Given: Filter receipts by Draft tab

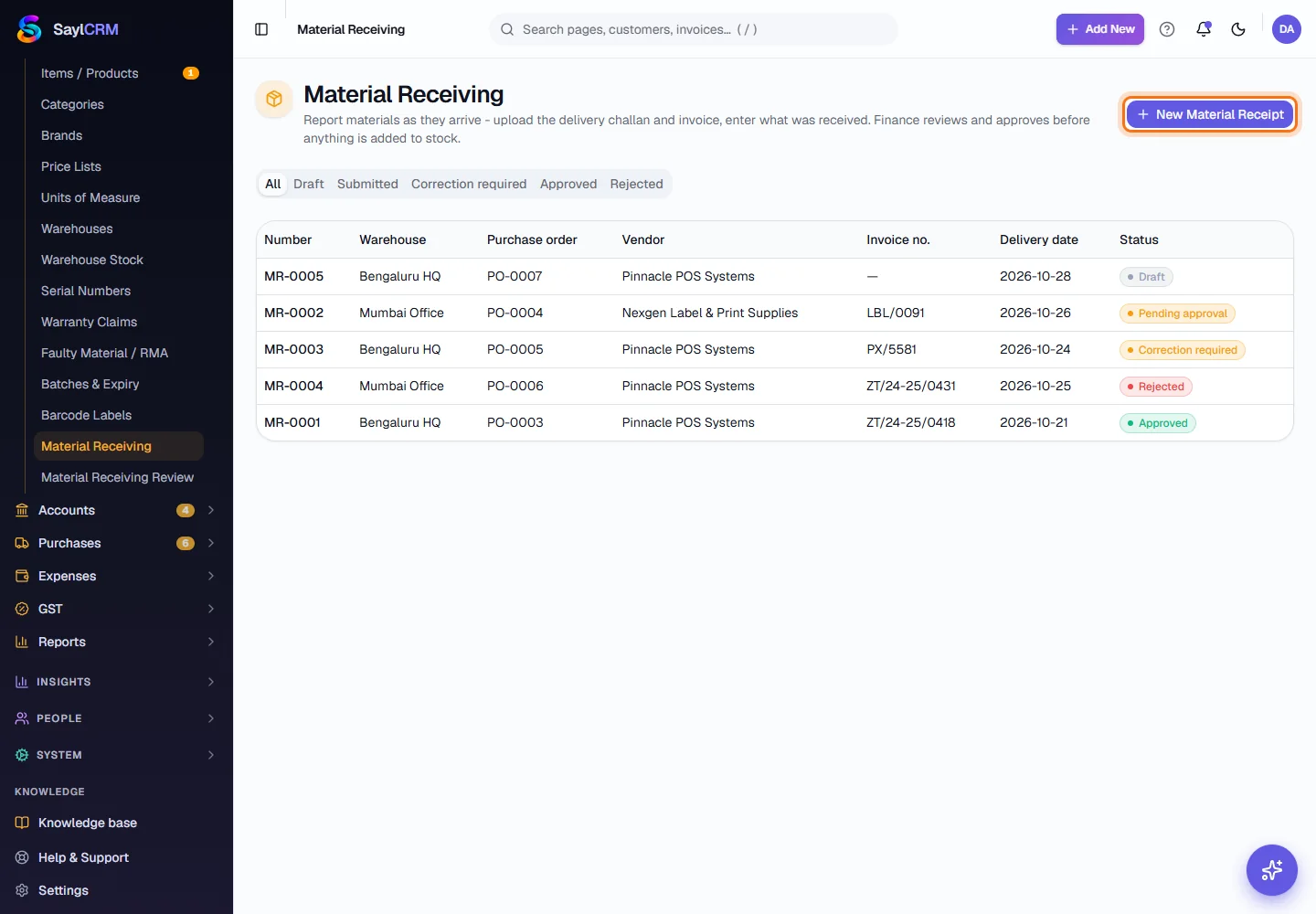Looking at the screenshot, I should tap(309, 184).
